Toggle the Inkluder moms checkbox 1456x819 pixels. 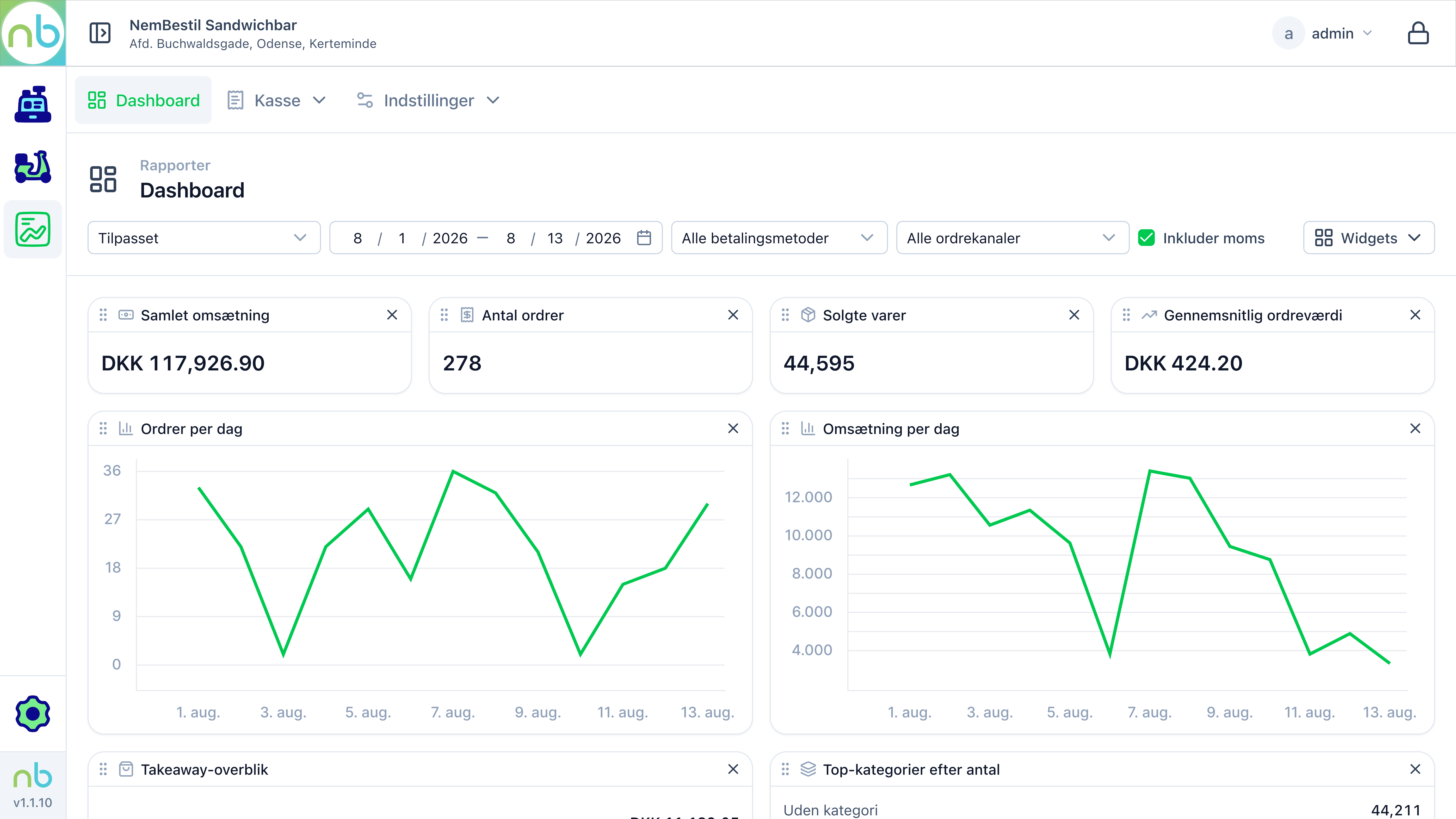pos(1146,238)
